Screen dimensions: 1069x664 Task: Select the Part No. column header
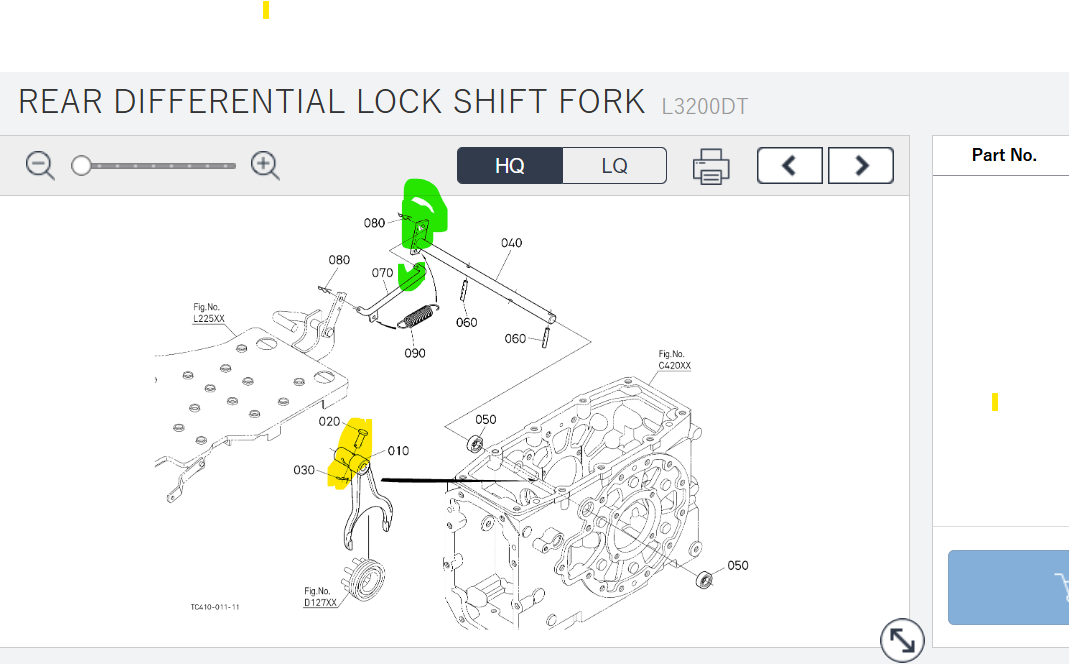[1003, 155]
